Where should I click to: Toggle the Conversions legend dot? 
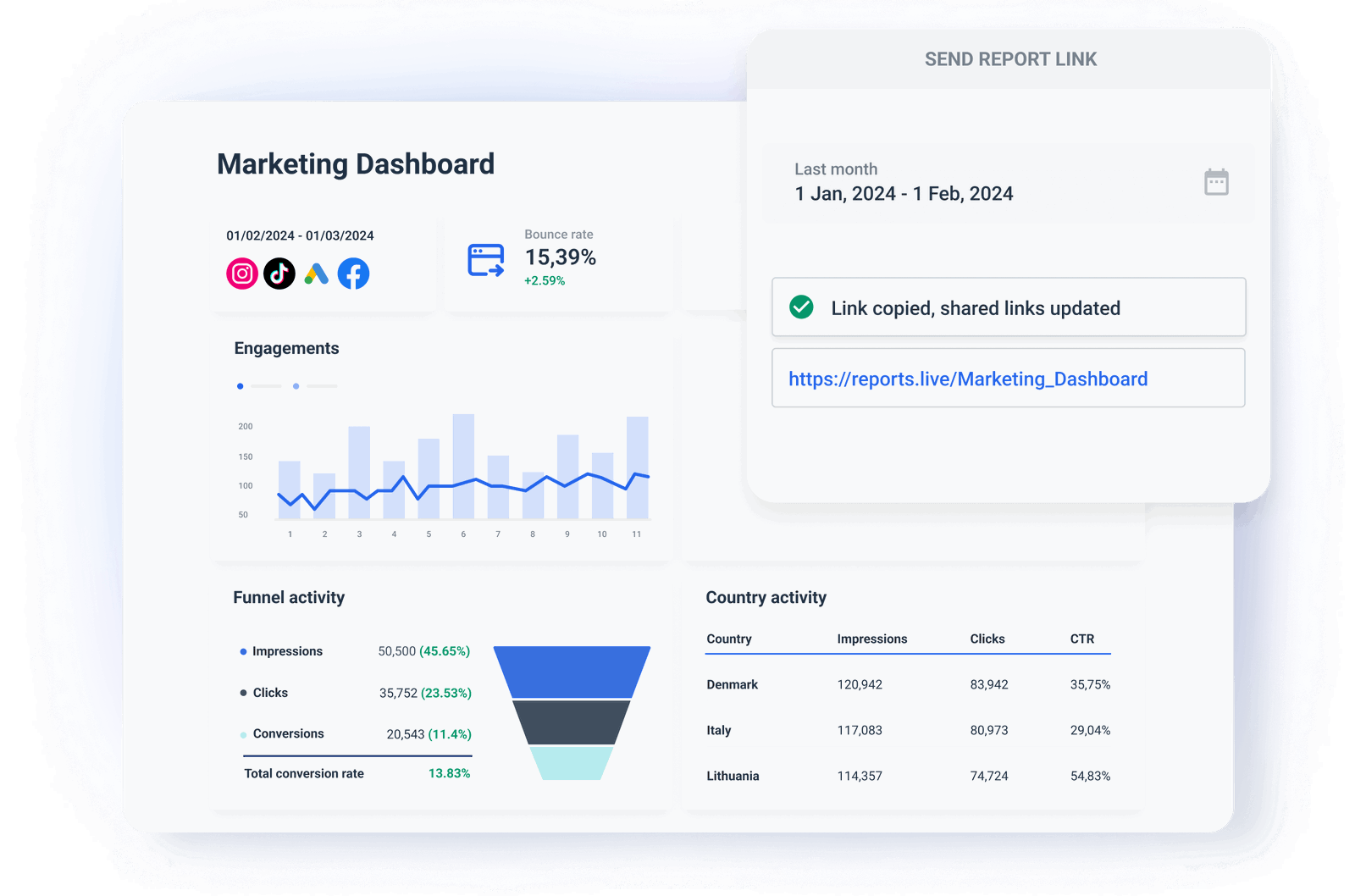pos(242,734)
